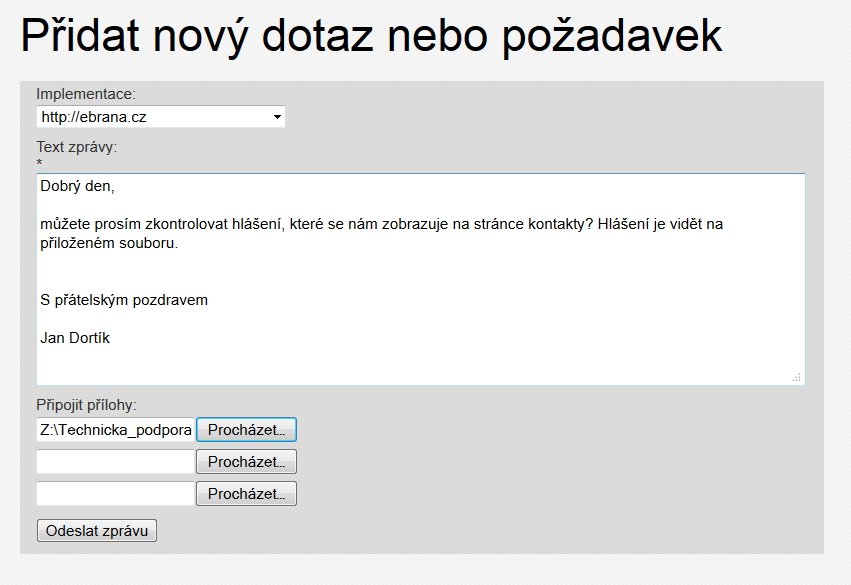Viewport: 851px width, 585px height.
Task: Click the 'Přidat nový dotaz nebo požadavek' heading
Action: (371, 37)
